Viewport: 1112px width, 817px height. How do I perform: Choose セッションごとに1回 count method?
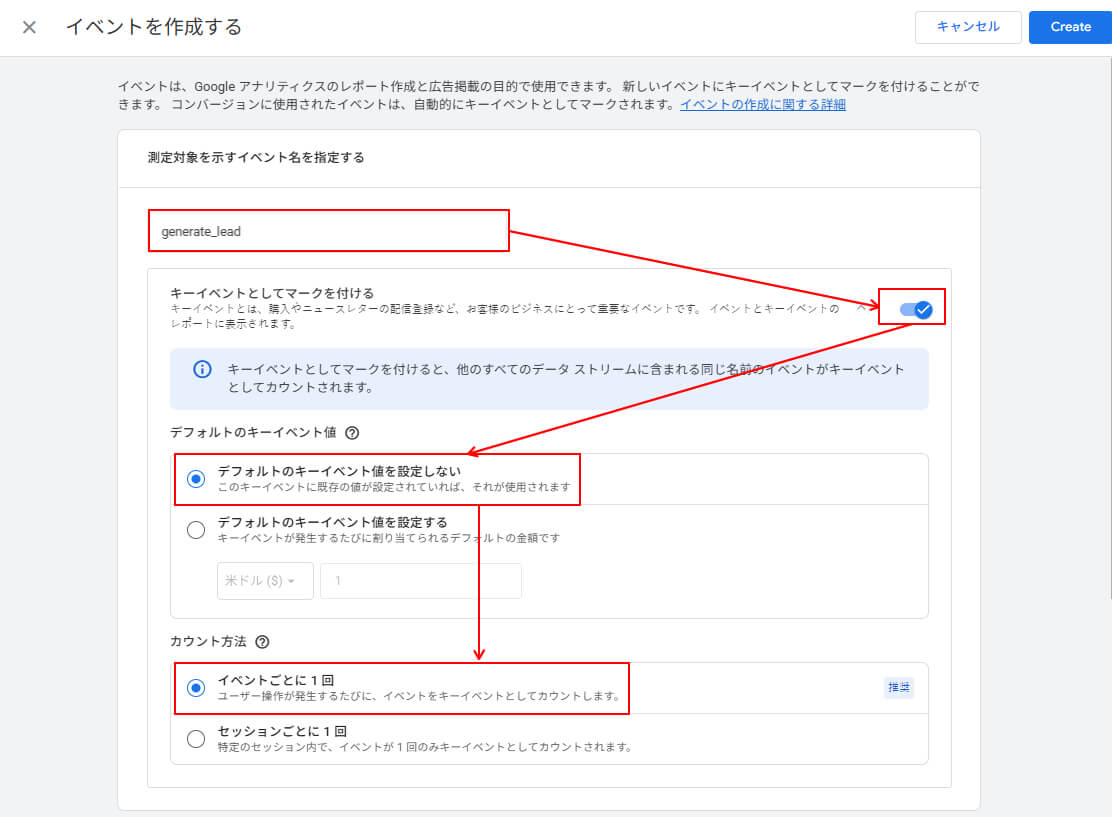tap(196, 739)
